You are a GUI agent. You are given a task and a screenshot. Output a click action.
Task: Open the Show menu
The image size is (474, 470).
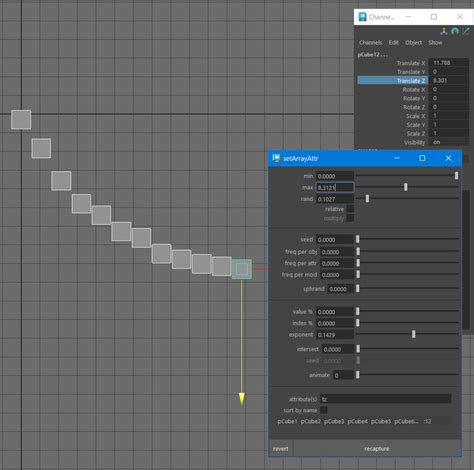coord(435,43)
